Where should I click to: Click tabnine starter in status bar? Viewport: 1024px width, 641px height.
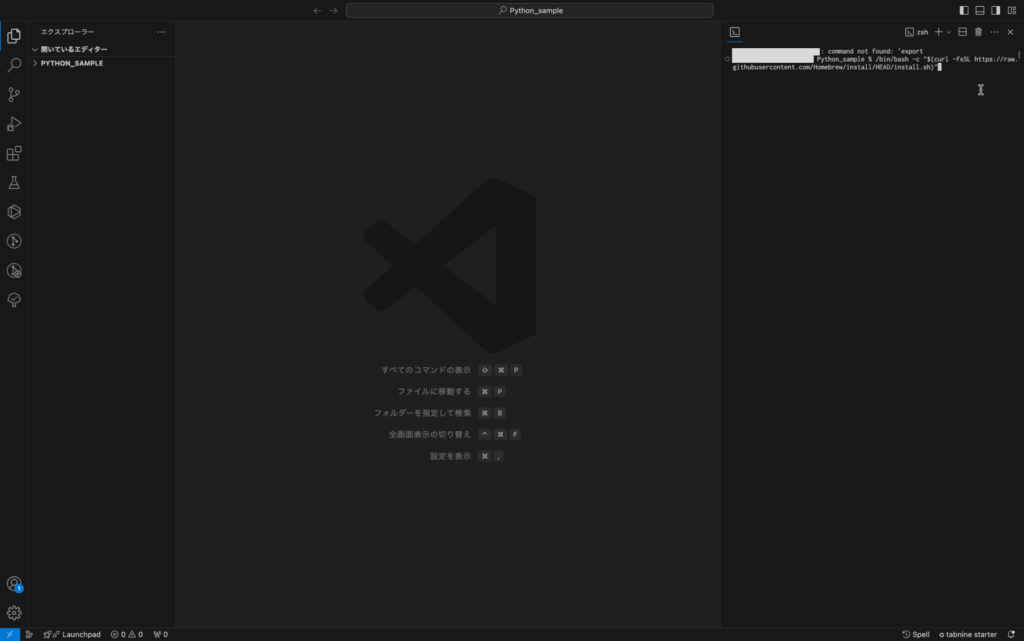click(x=967, y=634)
